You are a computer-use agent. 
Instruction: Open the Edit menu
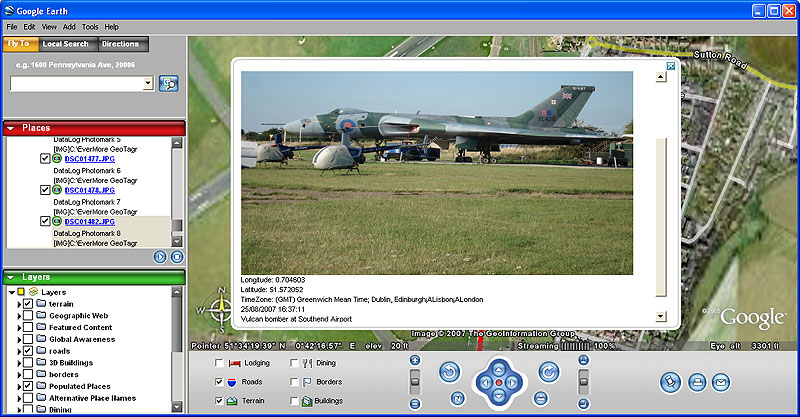[30, 27]
